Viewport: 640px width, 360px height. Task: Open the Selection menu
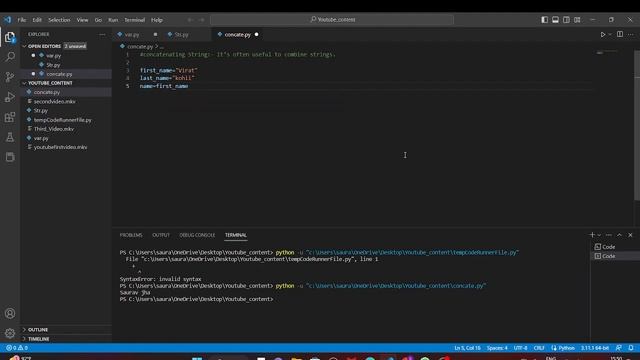tap(59, 20)
